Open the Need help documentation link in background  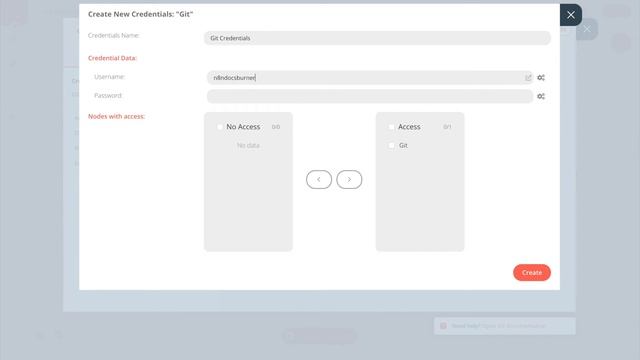(x=513, y=326)
